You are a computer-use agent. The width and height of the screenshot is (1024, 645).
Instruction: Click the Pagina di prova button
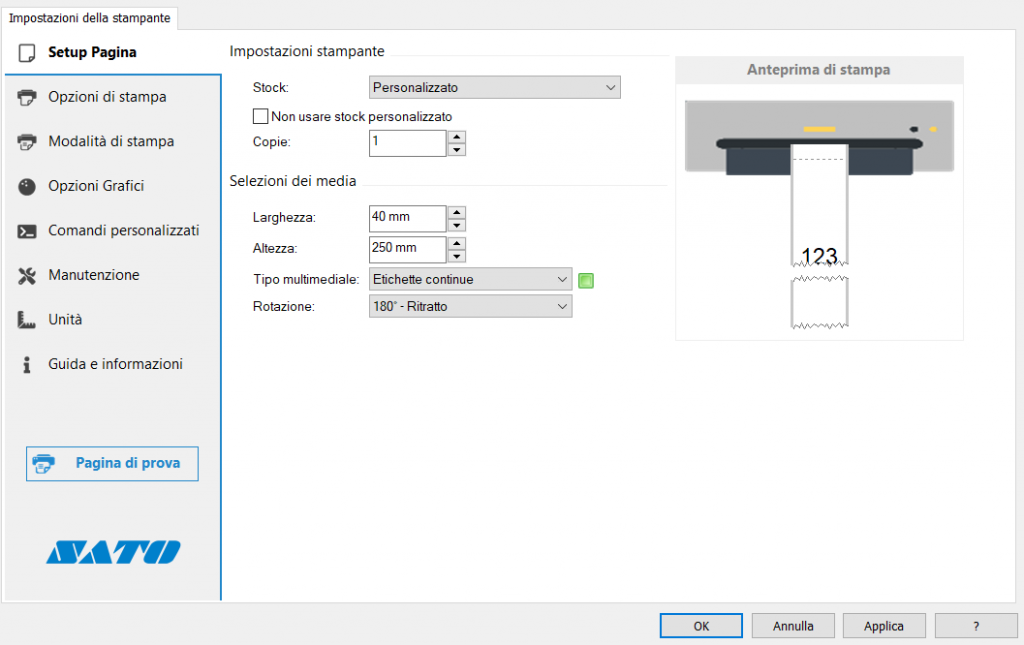coord(112,464)
